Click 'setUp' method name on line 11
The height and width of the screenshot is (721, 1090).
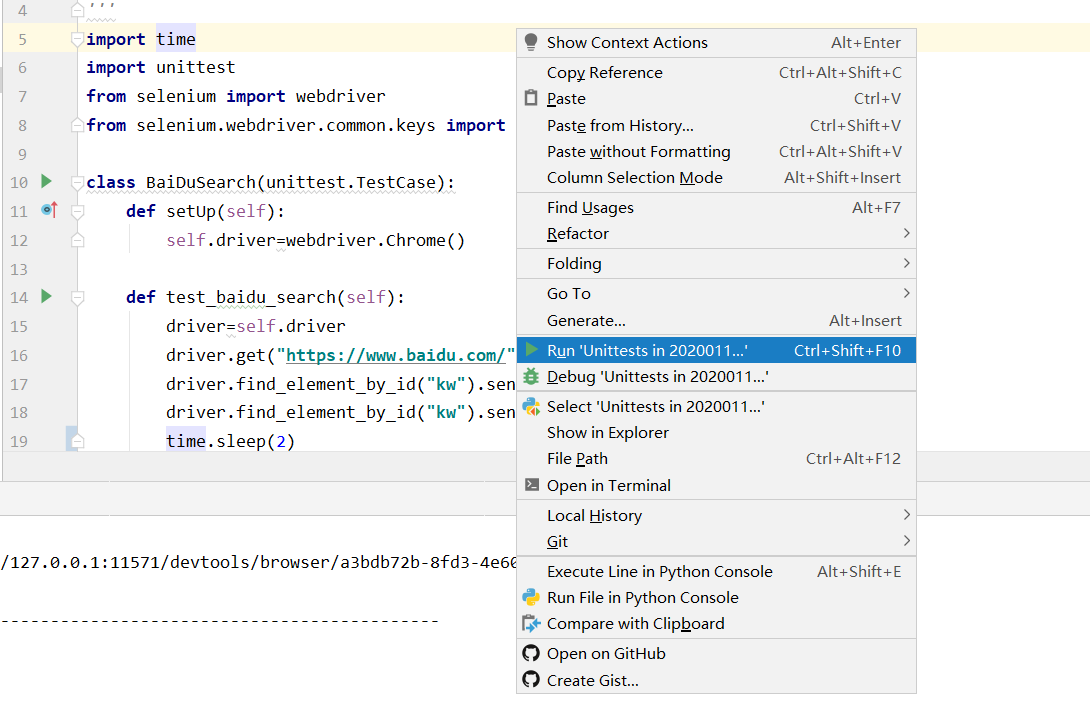(191, 211)
